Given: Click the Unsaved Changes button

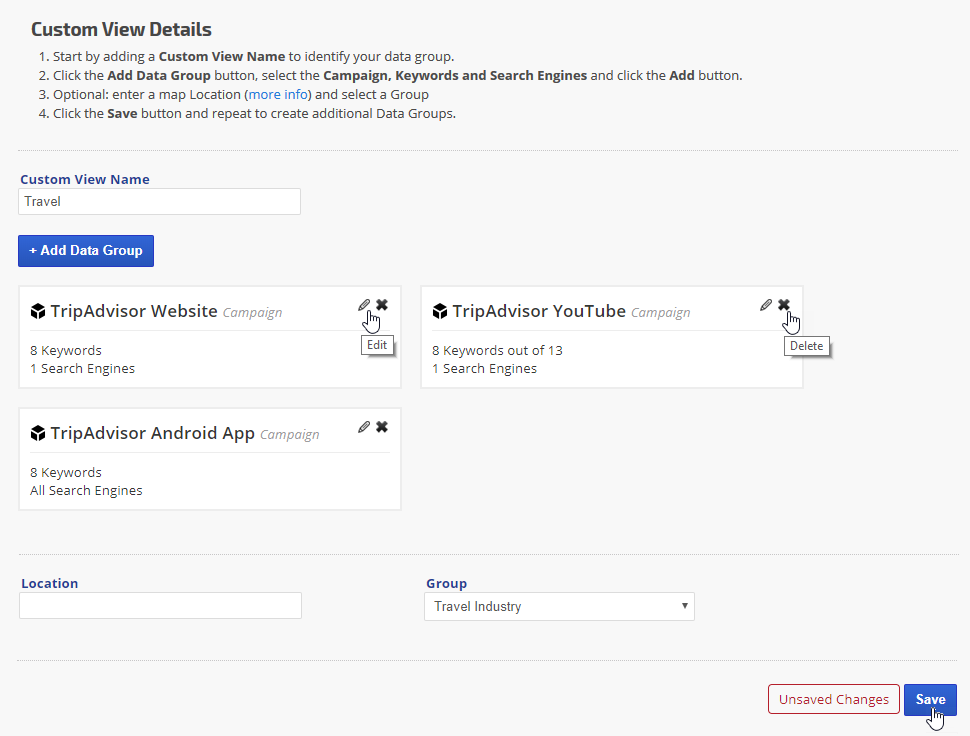Looking at the screenshot, I should (833, 699).
